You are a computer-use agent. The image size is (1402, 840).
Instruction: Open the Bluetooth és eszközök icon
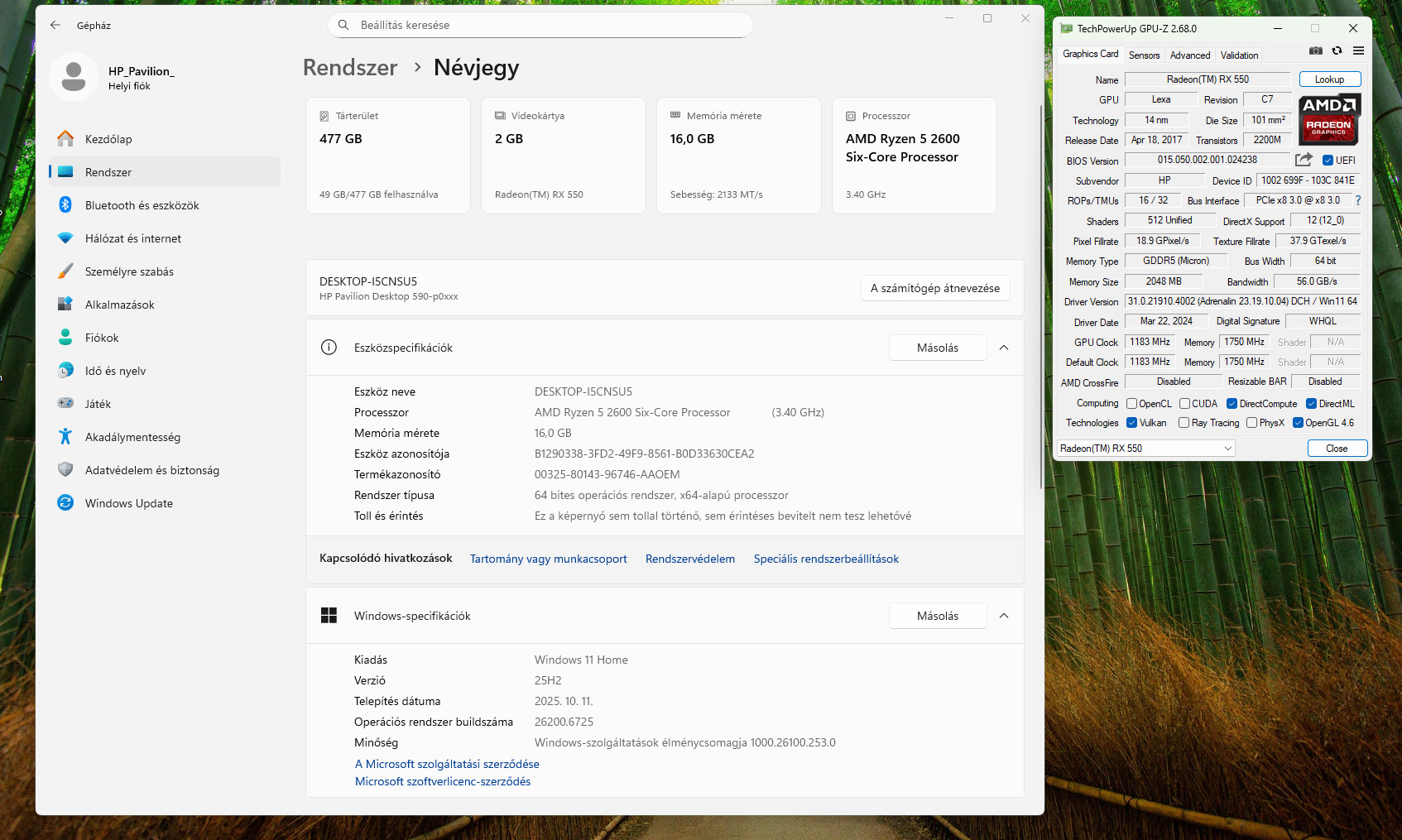65,204
